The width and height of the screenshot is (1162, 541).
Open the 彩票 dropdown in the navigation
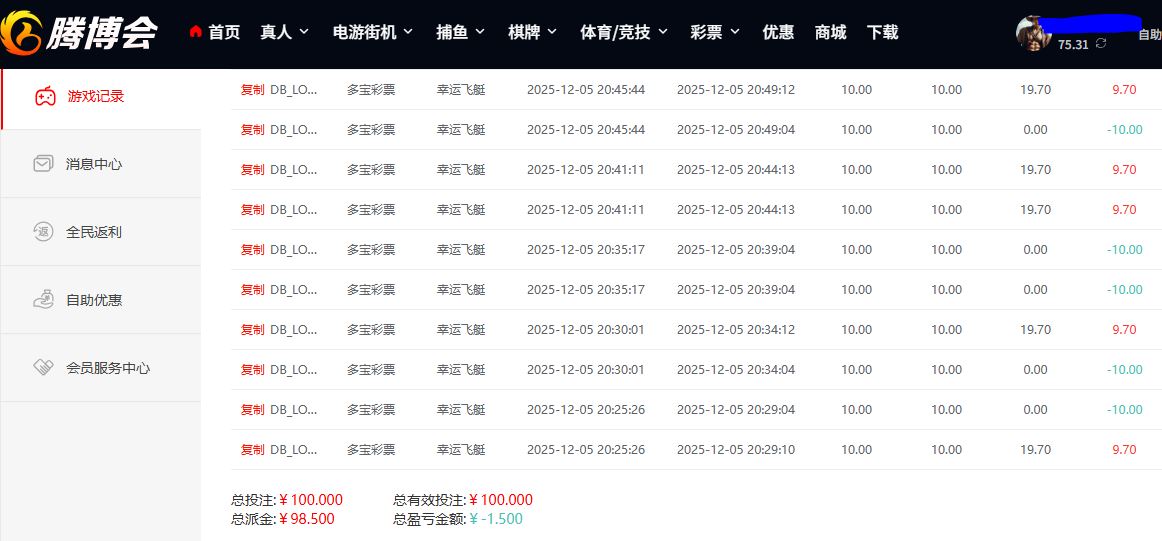tap(715, 32)
